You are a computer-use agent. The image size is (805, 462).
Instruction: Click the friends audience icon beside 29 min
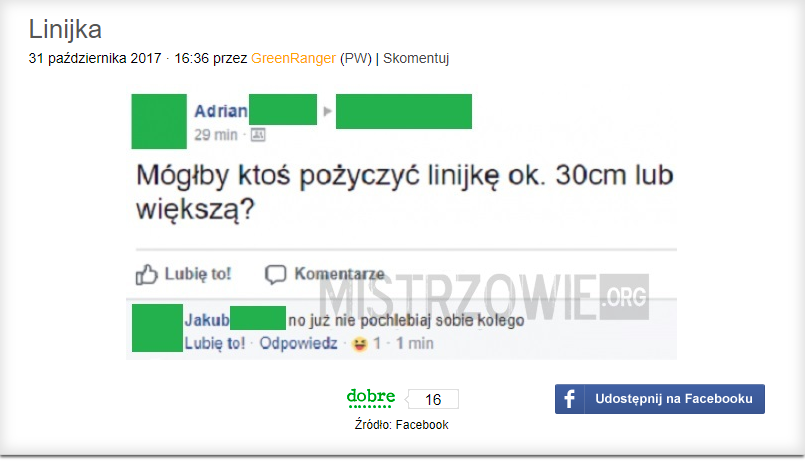258,135
